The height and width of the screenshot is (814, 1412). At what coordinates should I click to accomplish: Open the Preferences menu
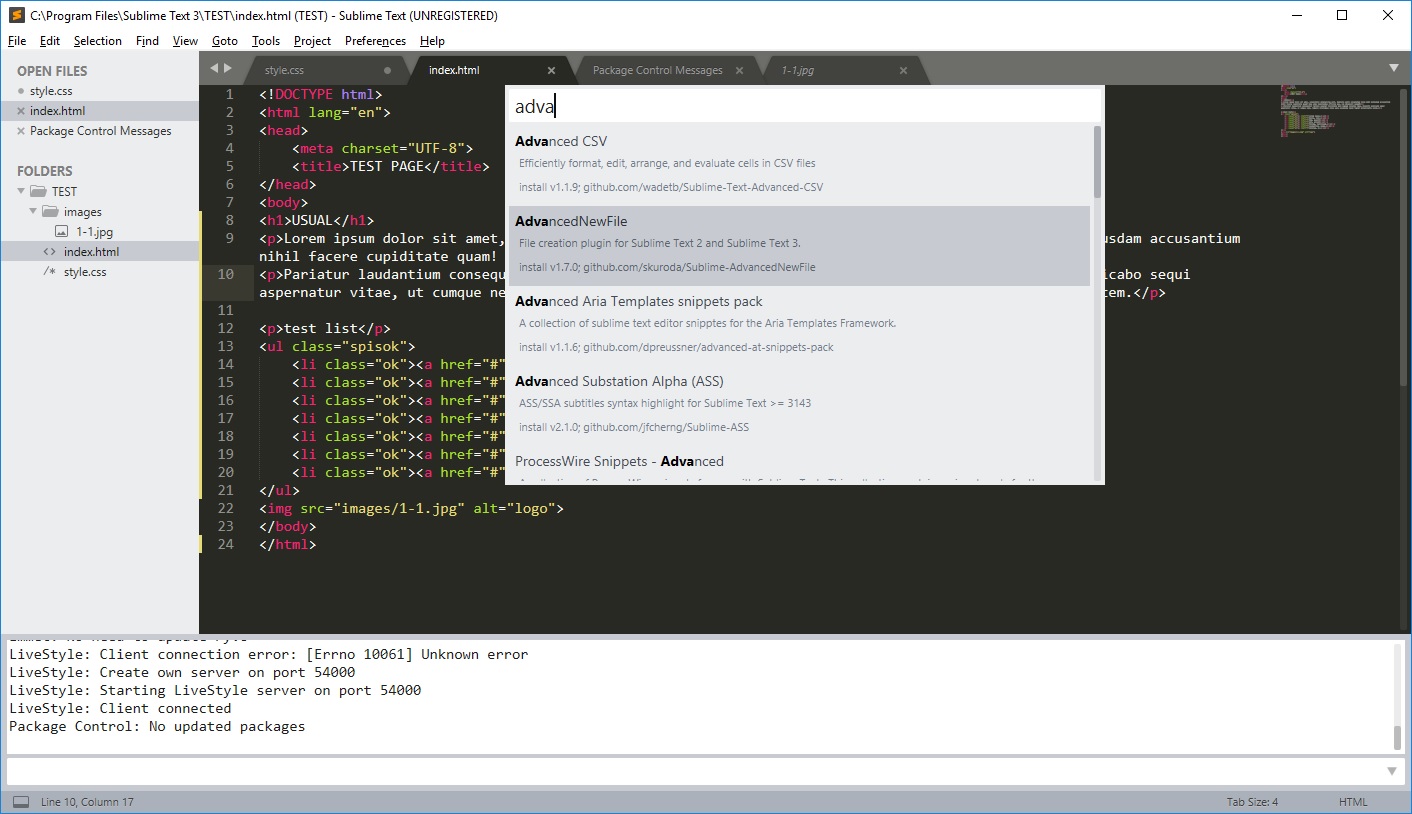(x=375, y=41)
